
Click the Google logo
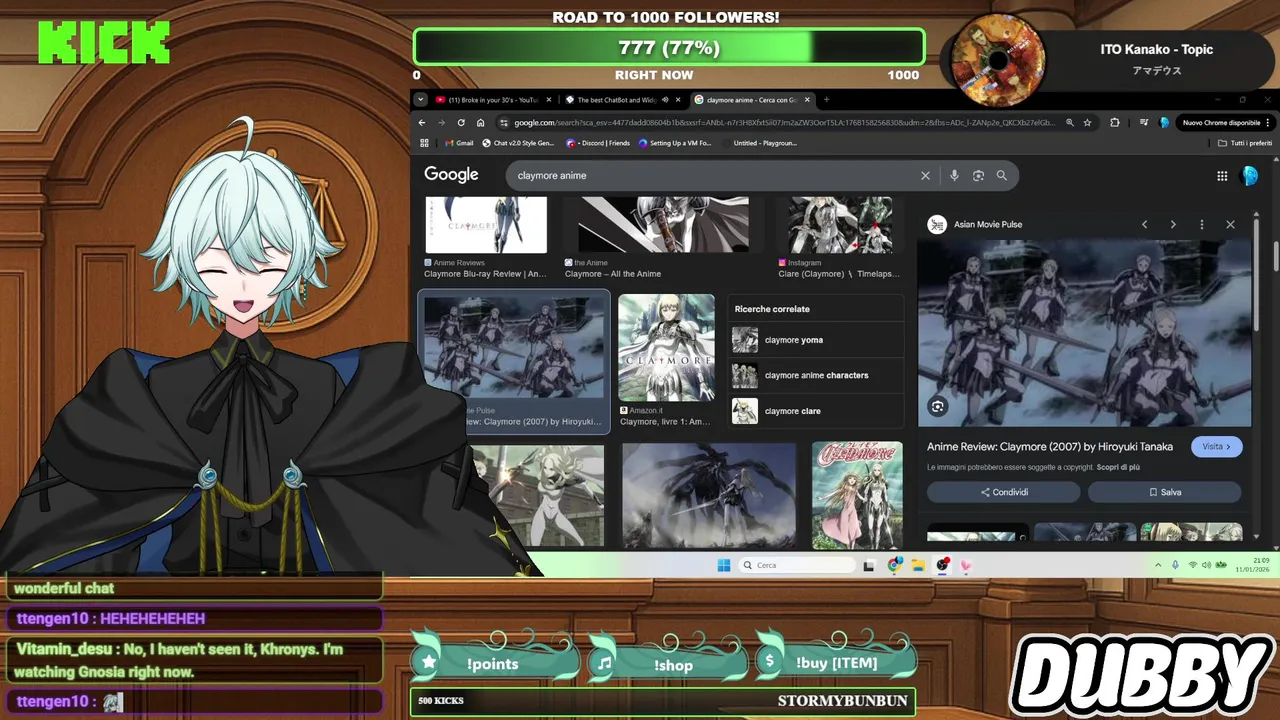pos(451,175)
